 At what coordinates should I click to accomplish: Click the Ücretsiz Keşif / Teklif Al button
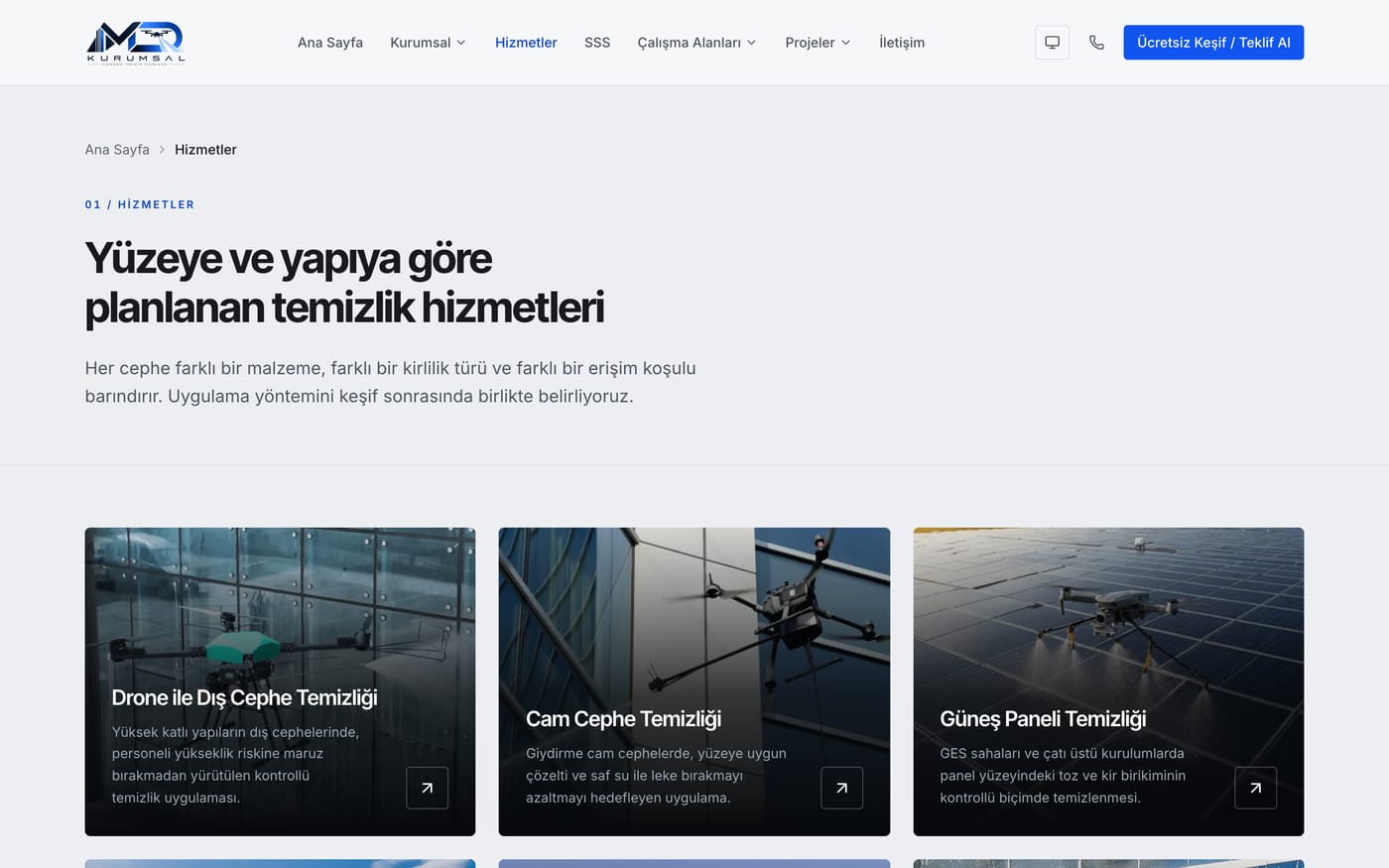[x=1213, y=43]
